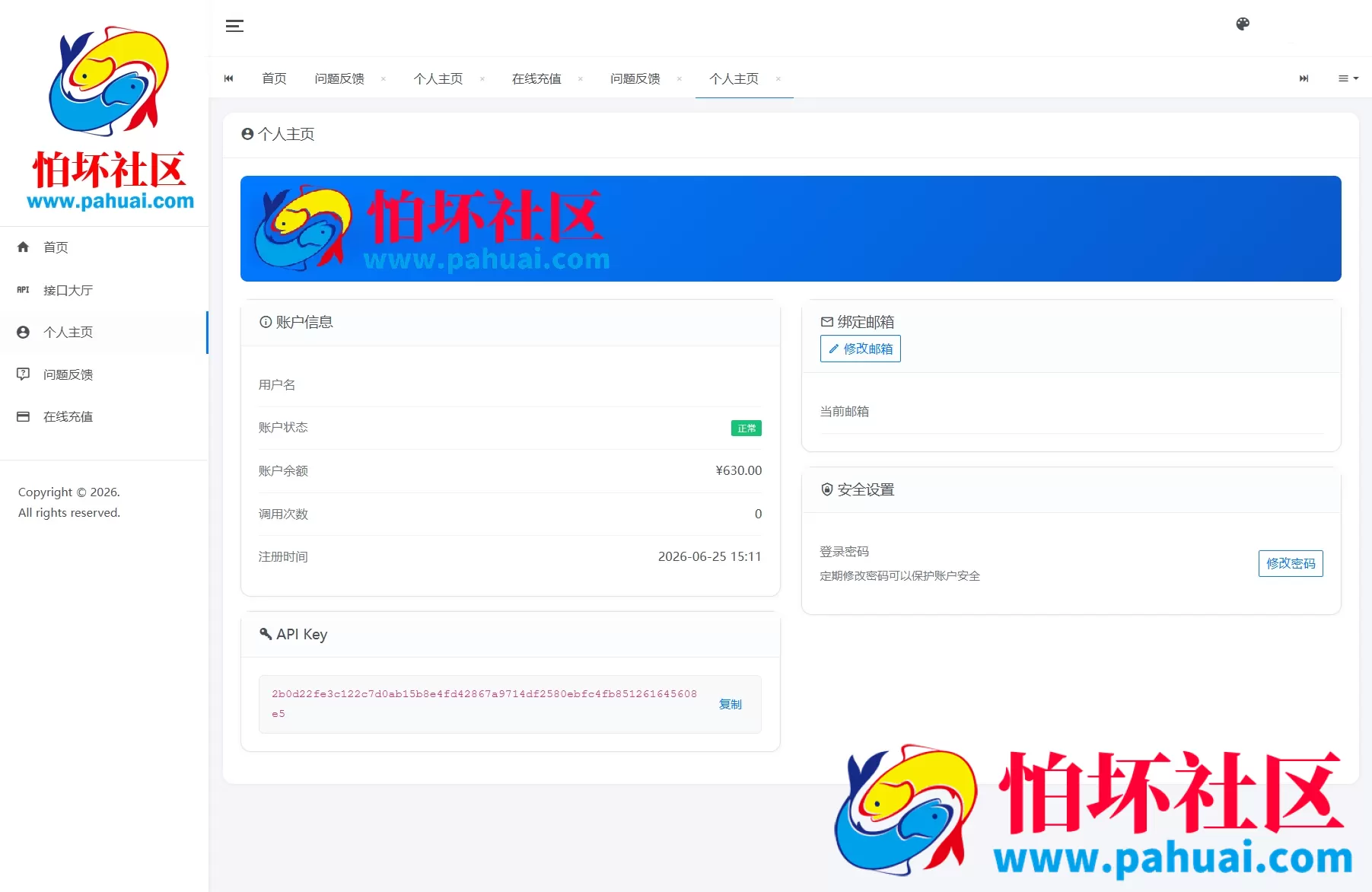Click the key icon beside API Key
1372x892 pixels.
(x=266, y=634)
